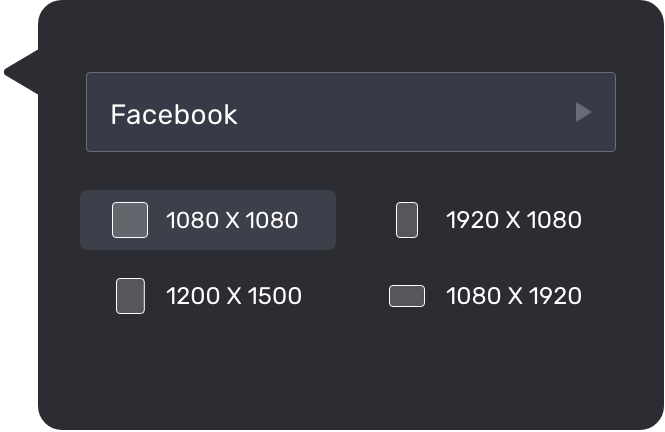Image resolution: width=665 pixels, height=432 pixels.
Task: Click the landscape icon beside 1080 X 1920
Action: tap(406, 296)
